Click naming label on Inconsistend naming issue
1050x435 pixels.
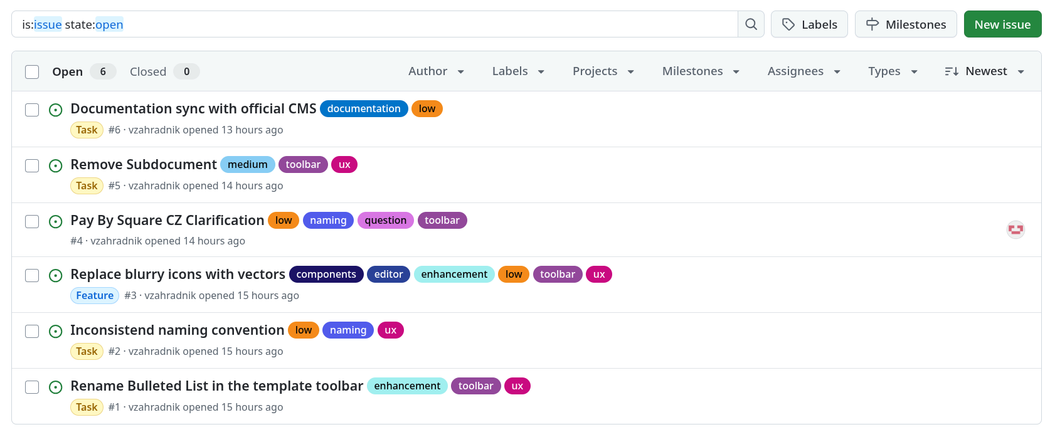pyautogui.click(x=348, y=330)
